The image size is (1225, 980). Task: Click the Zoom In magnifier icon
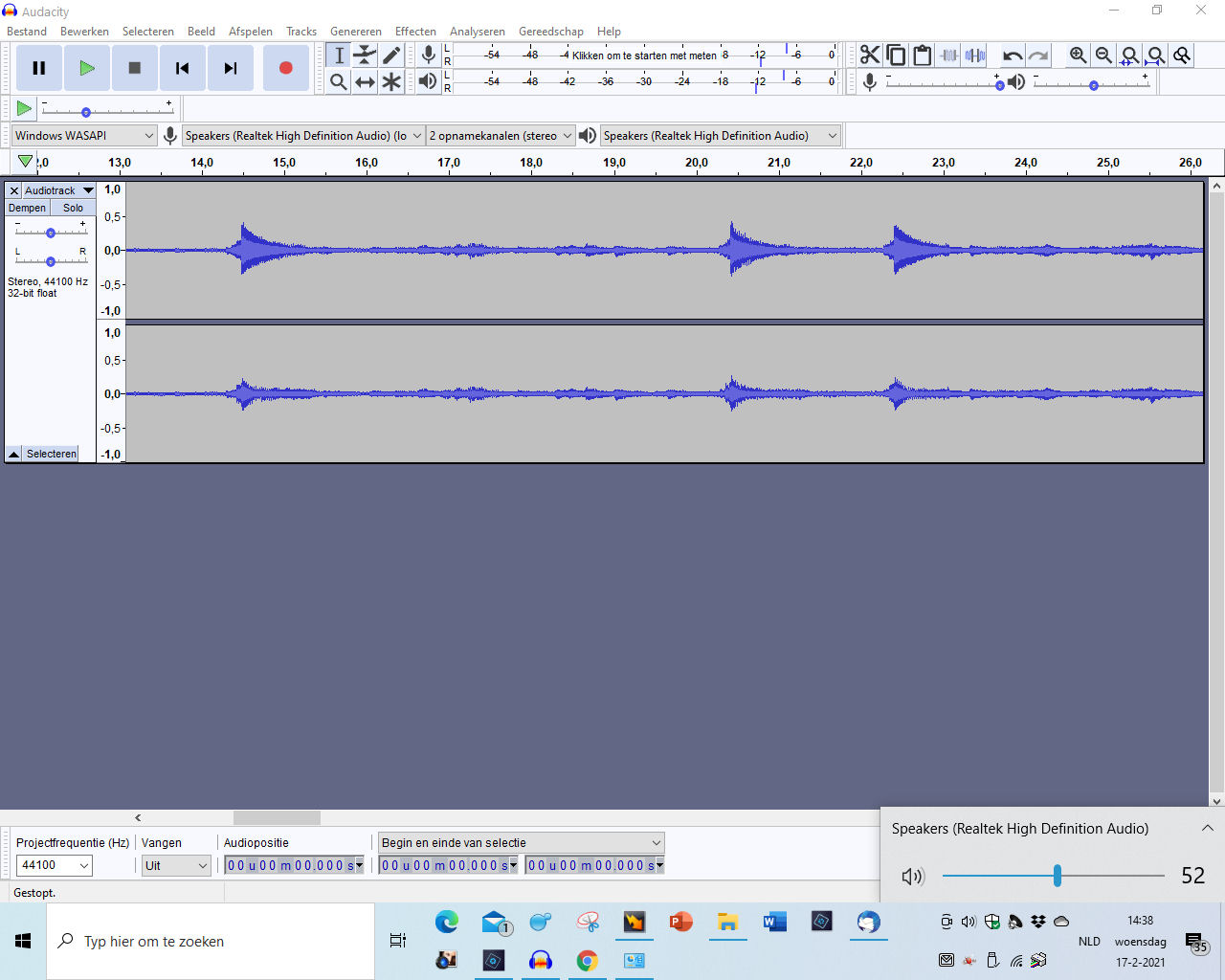tap(1078, 56)
